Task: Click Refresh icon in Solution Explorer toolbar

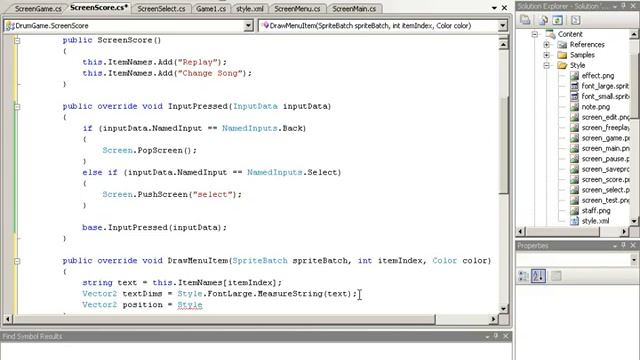Action: pos(558,20)
